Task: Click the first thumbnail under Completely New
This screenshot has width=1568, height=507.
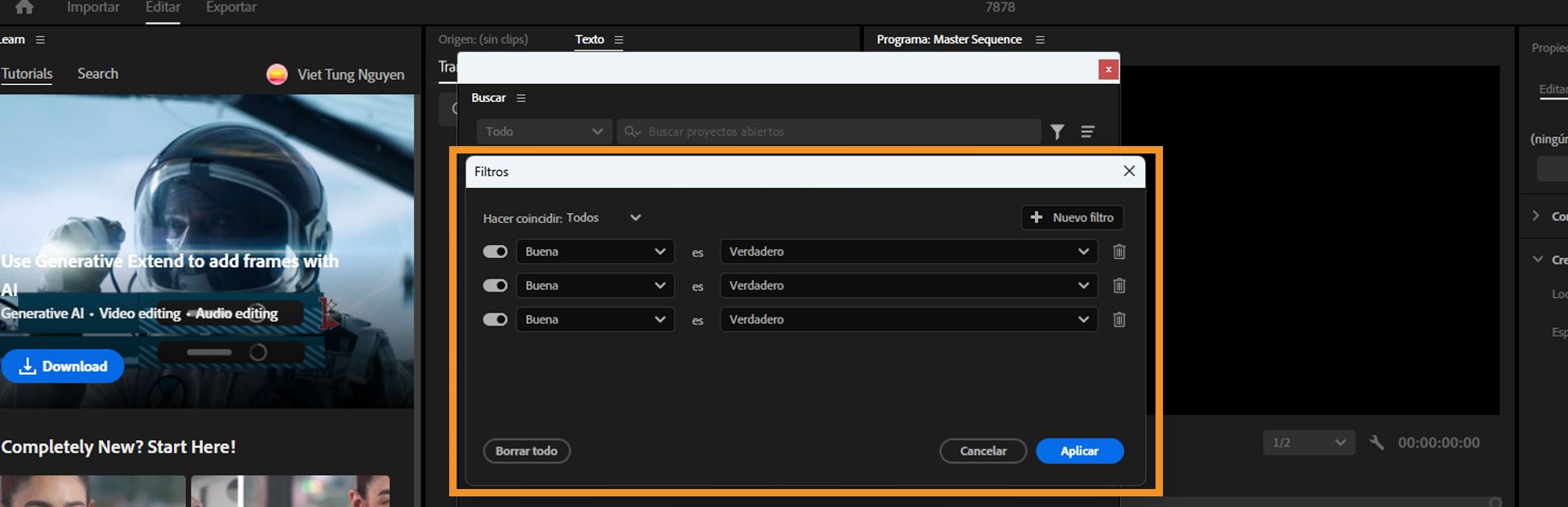Action: coord(93,491)
